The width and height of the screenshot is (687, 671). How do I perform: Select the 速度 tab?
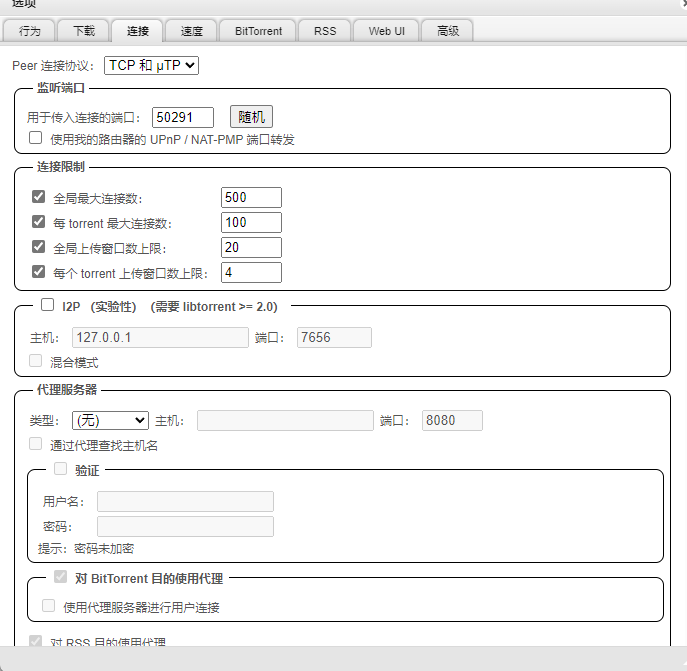pos(191,31)
